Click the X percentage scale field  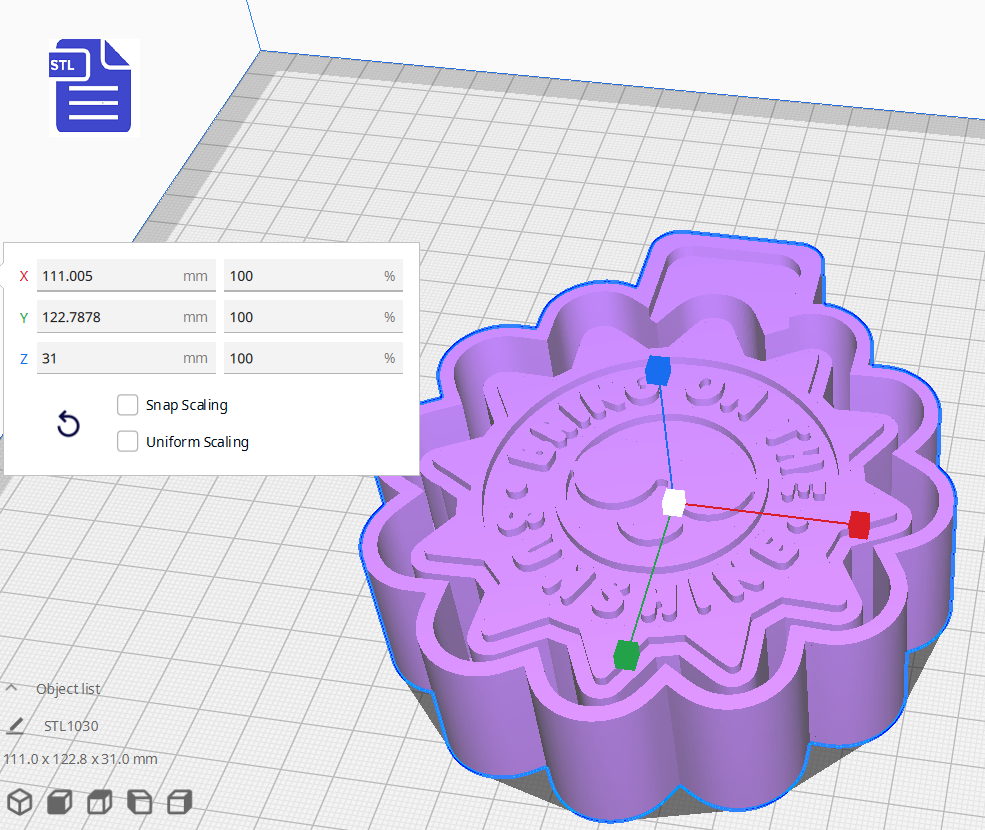point(313,275)
